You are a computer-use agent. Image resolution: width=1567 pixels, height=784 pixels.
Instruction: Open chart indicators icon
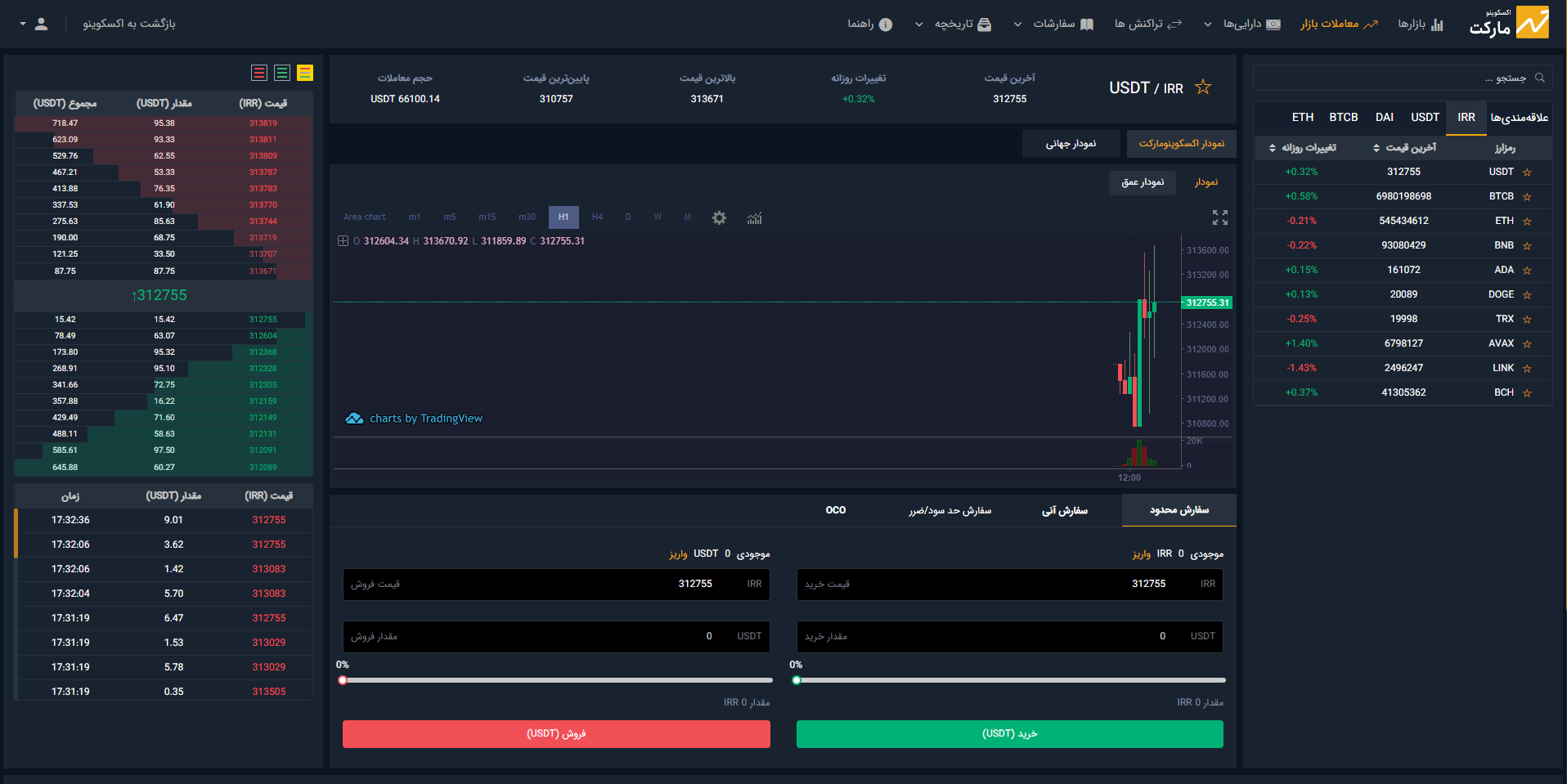pos(754,217)
